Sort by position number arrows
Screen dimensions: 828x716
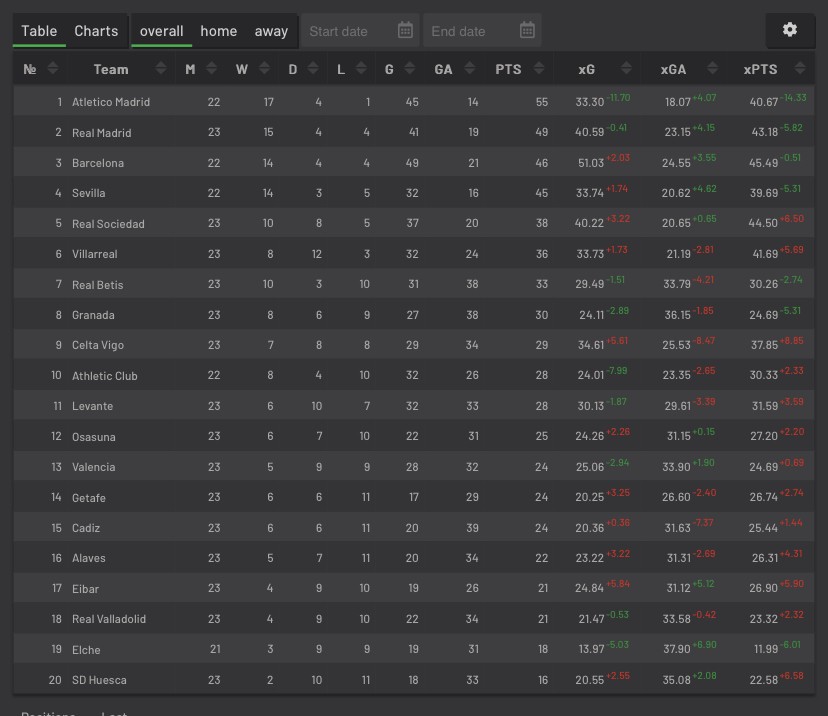(53, 69)
